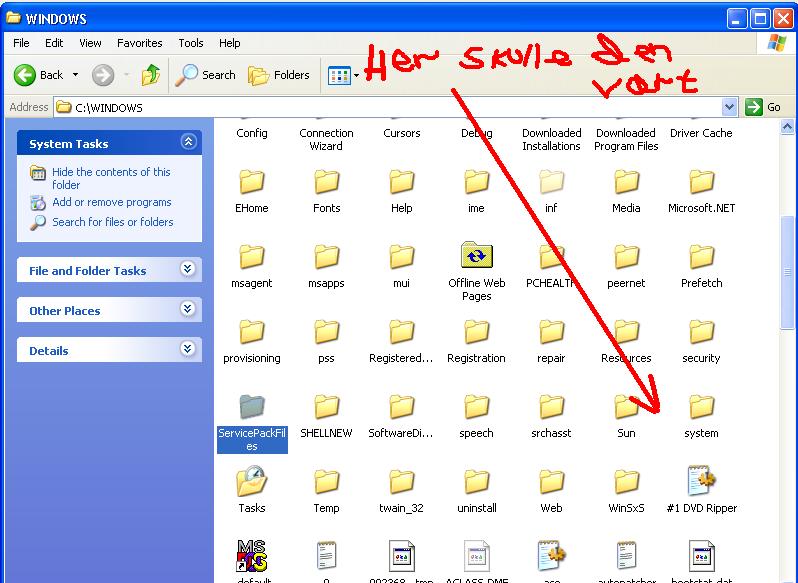Click Hide the contents of this folder
The height and width of the screenshot is (583, 798).
[x=111, y=178]
